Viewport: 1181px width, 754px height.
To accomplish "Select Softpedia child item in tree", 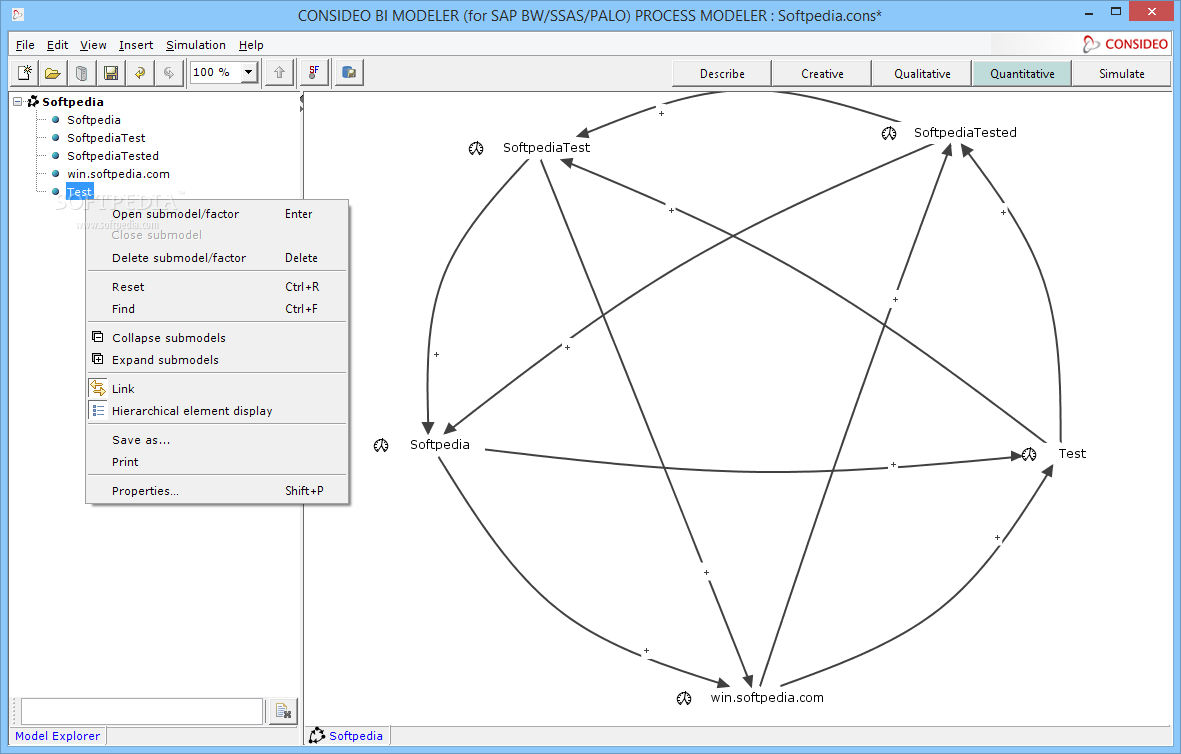I will 93,120.
